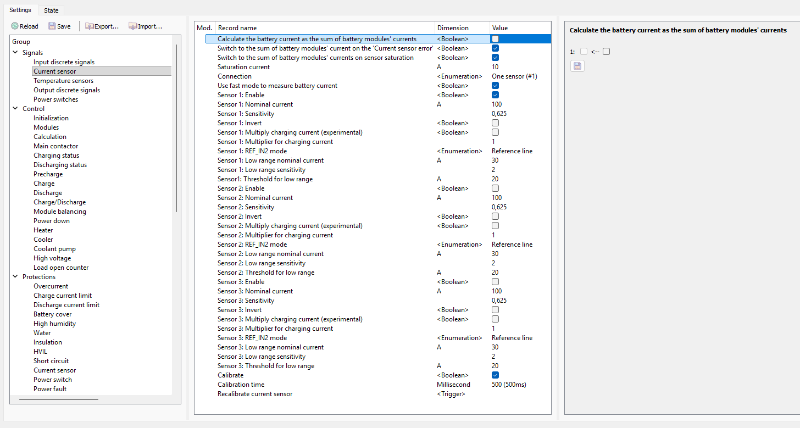Screen dimensions: 800x428
Task: Open Sensor 1: REF_IN2 mode 'Reference line' value
Action: [511, 151]
